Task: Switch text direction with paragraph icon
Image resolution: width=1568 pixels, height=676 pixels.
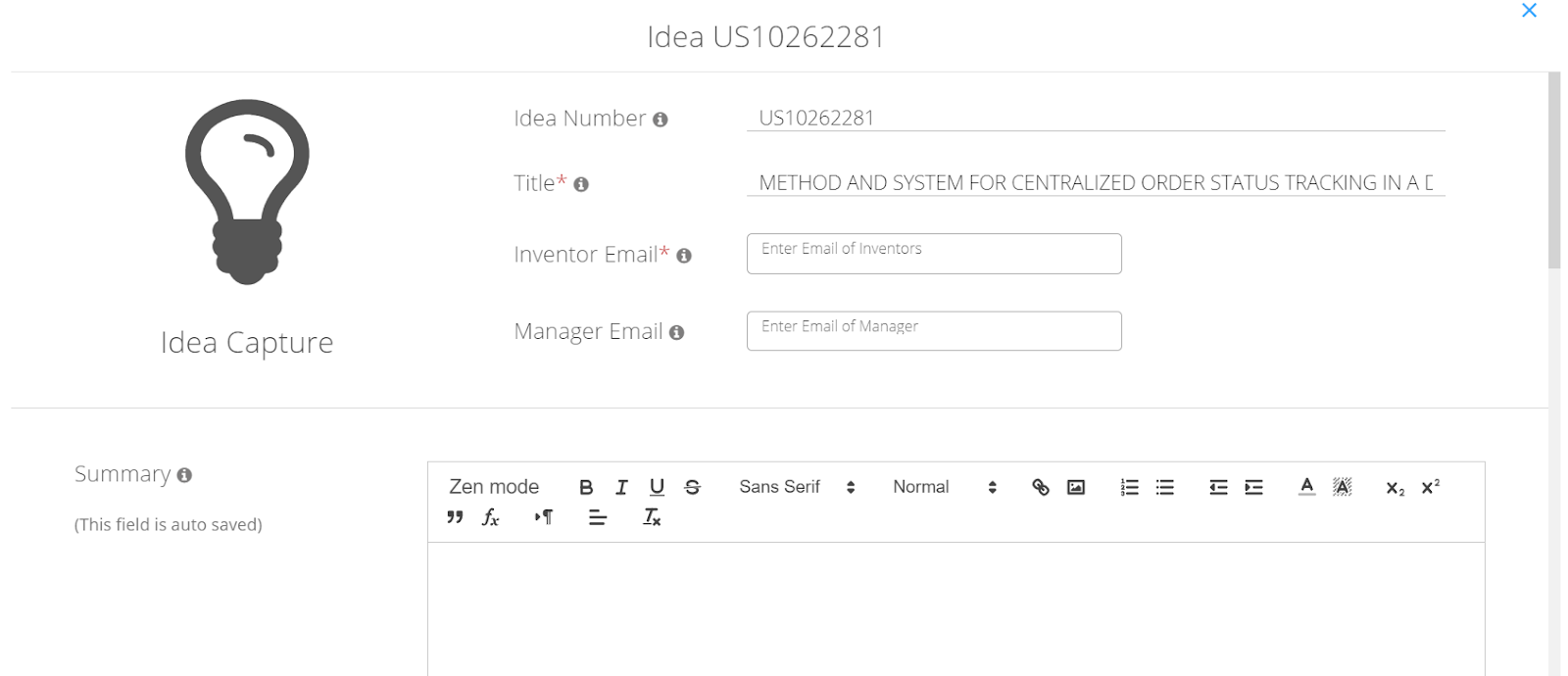Action: [544, 517]
